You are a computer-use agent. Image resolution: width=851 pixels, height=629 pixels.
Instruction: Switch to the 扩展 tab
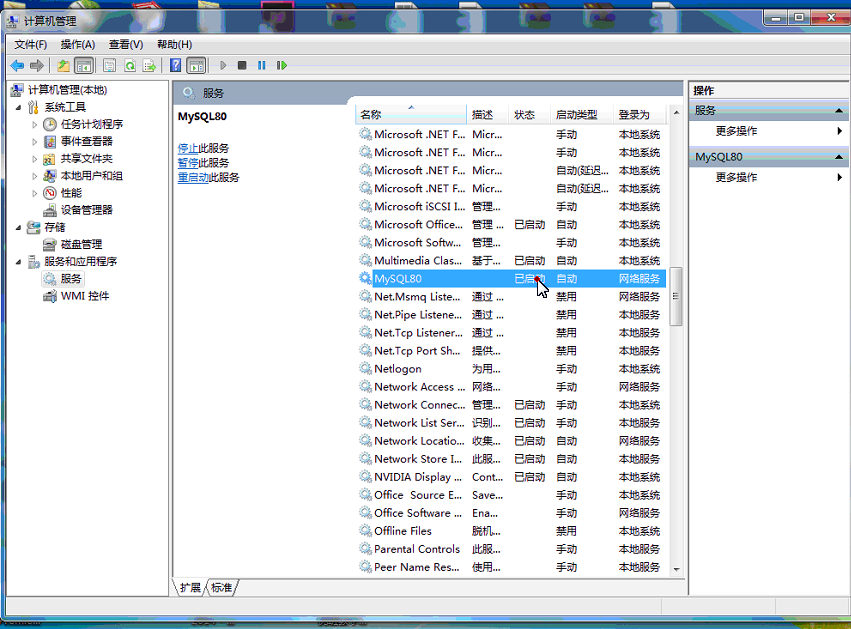[x=190, y=587]
